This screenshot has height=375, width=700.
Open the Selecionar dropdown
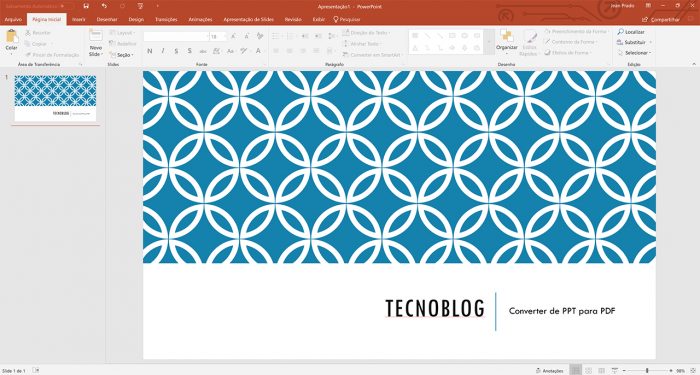click(x=634, y=53)
